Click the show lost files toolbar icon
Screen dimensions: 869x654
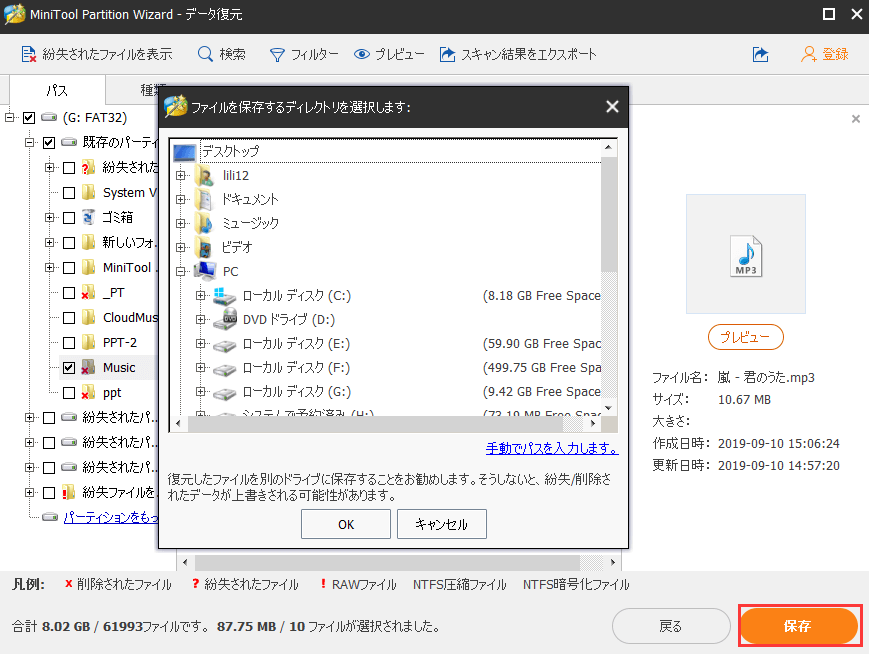(x=29, y=54)
